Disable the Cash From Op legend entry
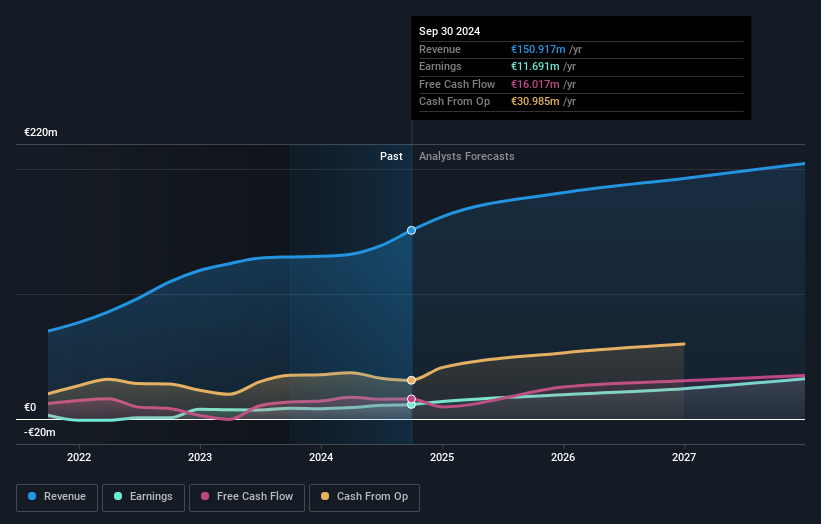Image resolution: width=821 pixels, height=524 pixels. (x=365, y=496)
